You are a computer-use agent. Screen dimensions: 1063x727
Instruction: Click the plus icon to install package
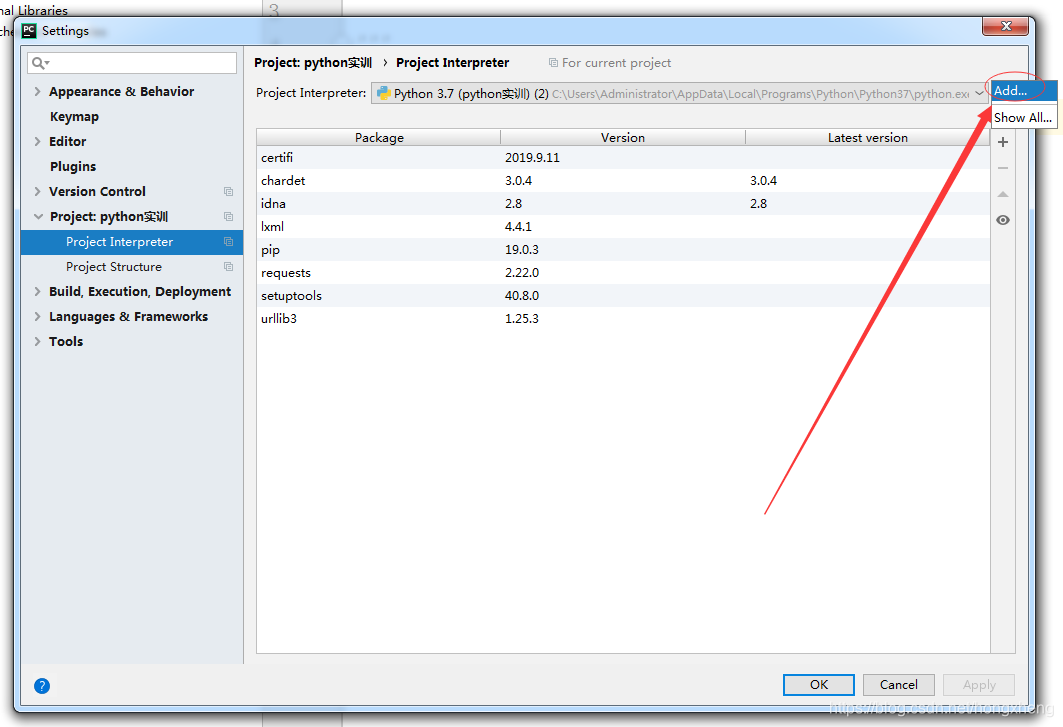pyautogui.click(x=1003, y=142)
